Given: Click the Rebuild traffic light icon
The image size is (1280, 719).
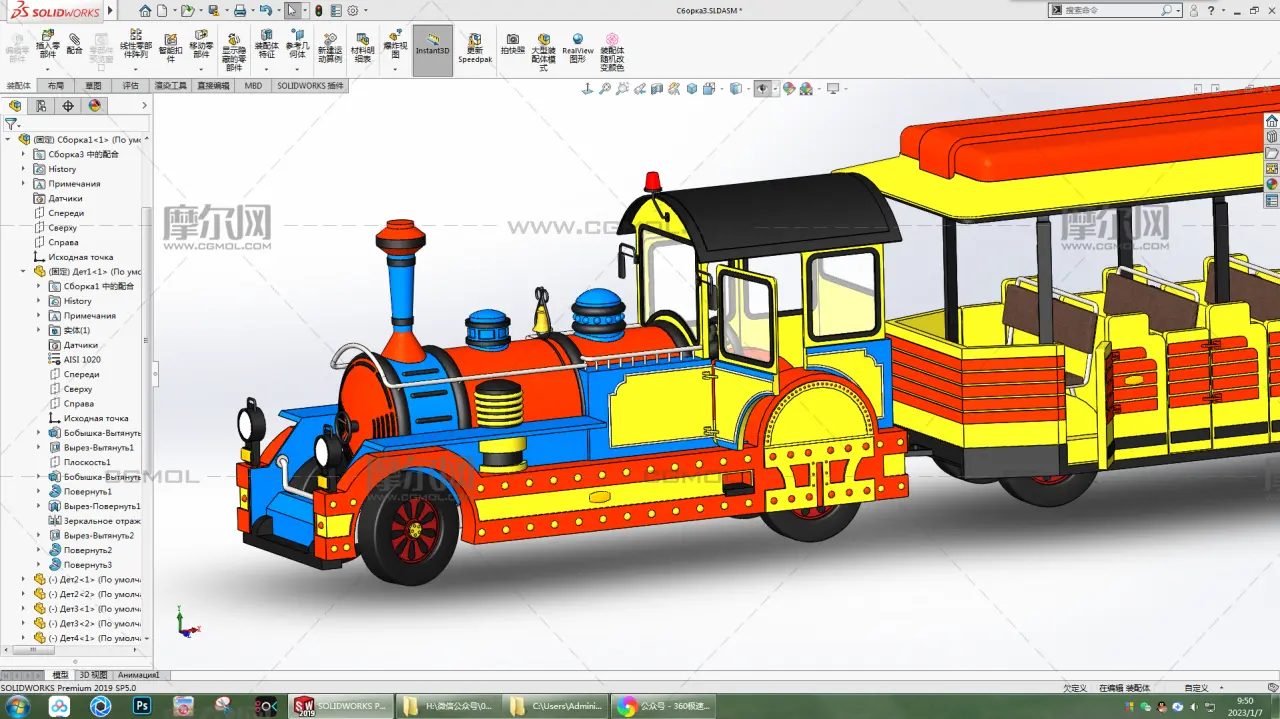Looking at the screenshot, I should point(318,11).
